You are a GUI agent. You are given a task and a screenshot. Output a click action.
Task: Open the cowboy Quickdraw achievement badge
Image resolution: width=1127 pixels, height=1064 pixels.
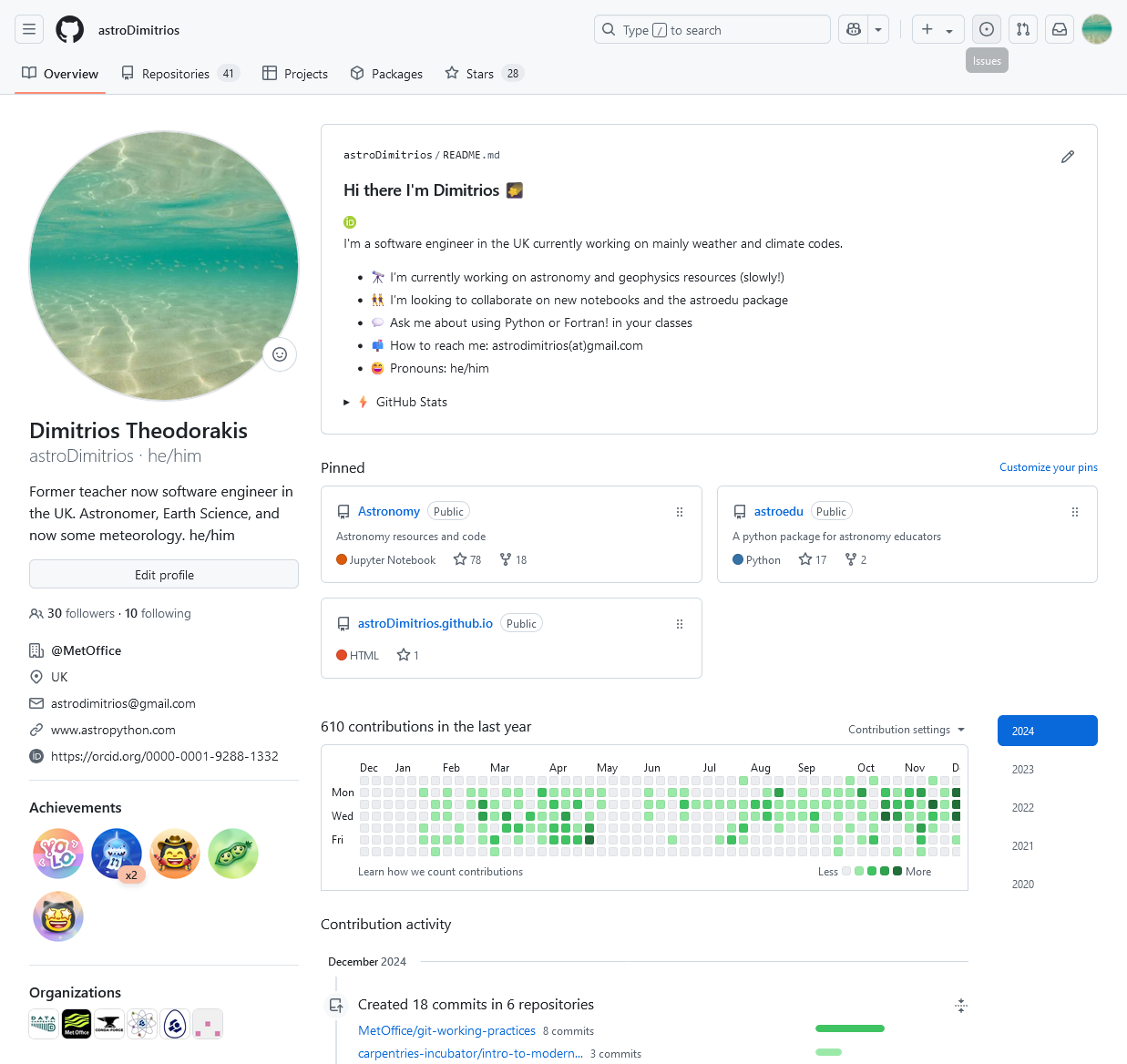tap(175, 854)
